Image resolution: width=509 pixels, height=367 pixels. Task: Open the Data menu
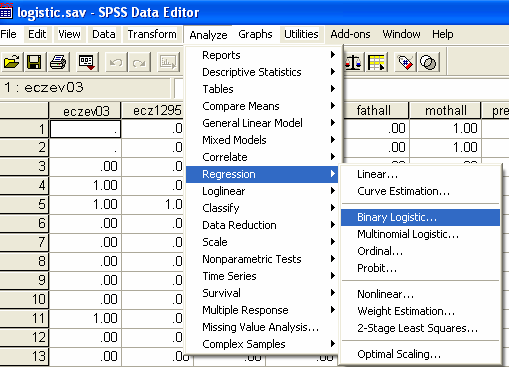click(x=104, y=34)
